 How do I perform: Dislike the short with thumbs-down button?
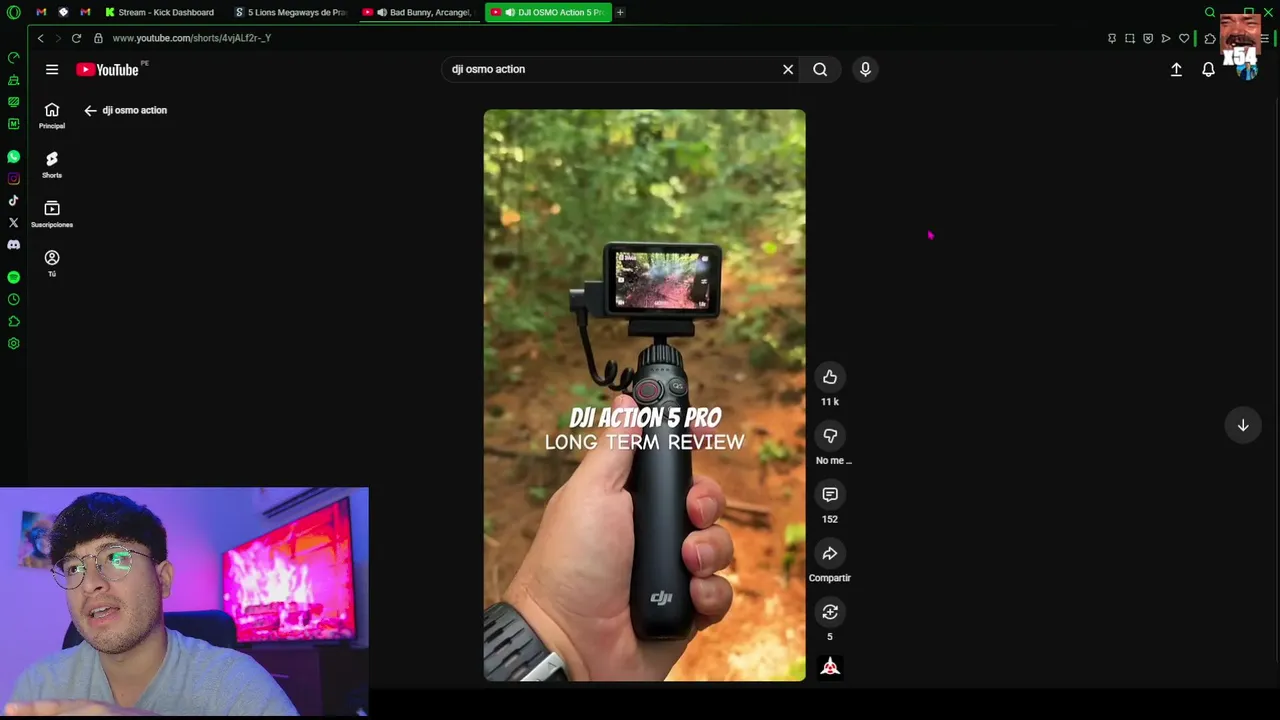[830, 436]
